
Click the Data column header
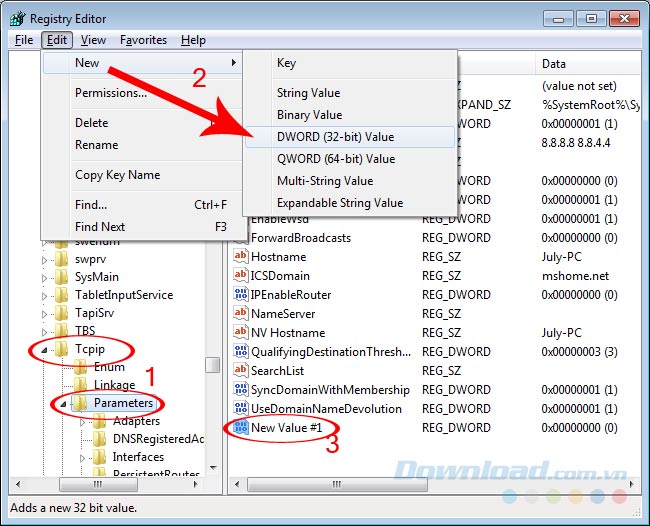[588, 64]
